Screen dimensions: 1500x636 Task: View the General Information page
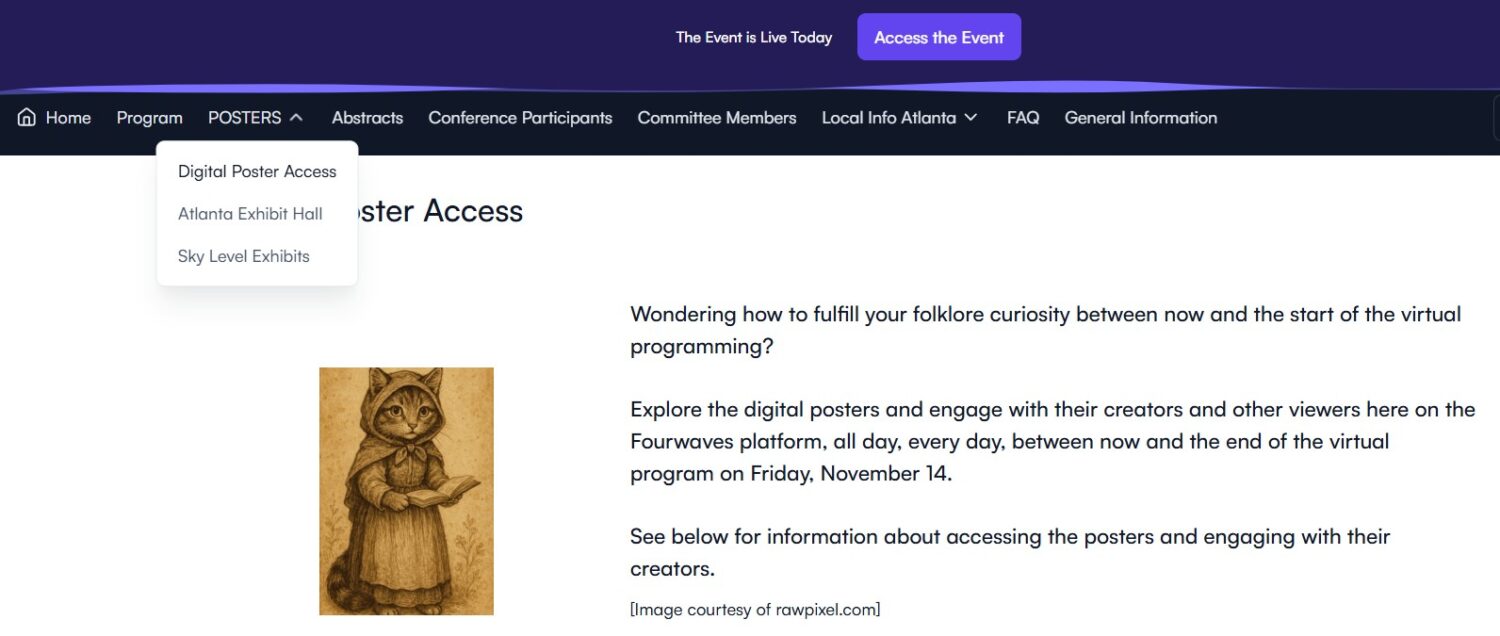pyautogui.click(x=1140, y=117)
